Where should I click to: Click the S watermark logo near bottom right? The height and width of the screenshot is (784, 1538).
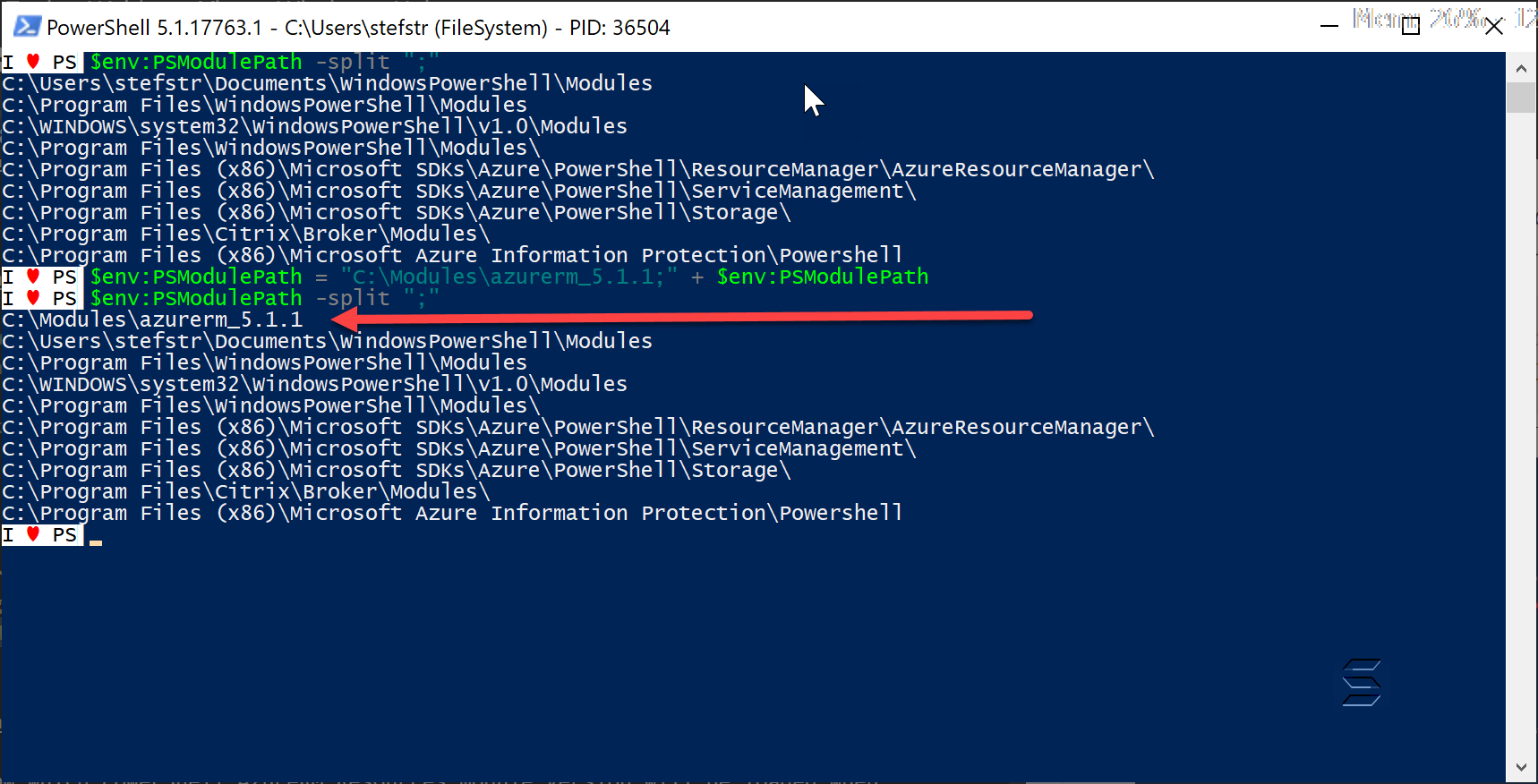[1361, 683]
